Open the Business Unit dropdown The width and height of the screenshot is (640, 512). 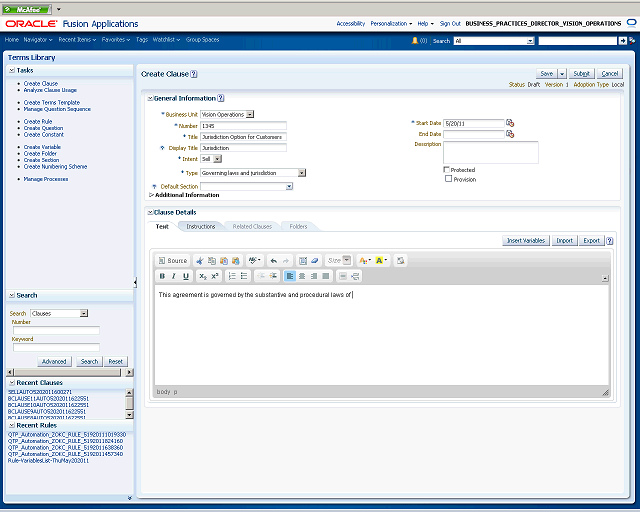pyautogui.click(x=250, y=114)
